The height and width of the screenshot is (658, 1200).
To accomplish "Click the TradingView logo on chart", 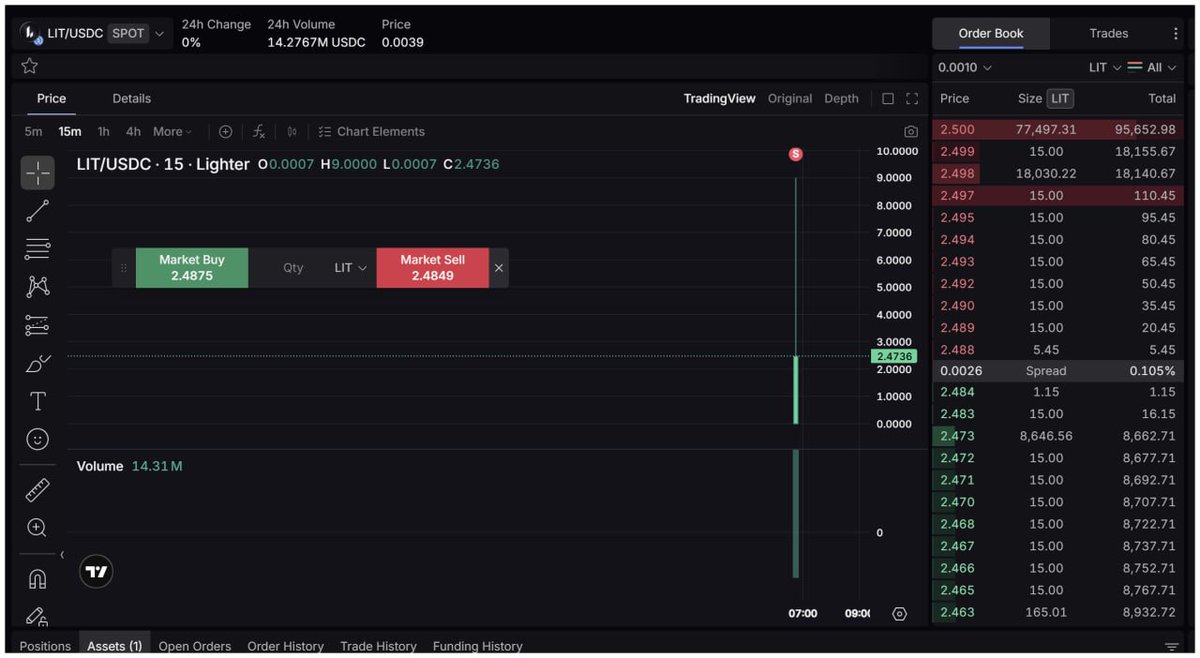I will click(x=96, y=572).
